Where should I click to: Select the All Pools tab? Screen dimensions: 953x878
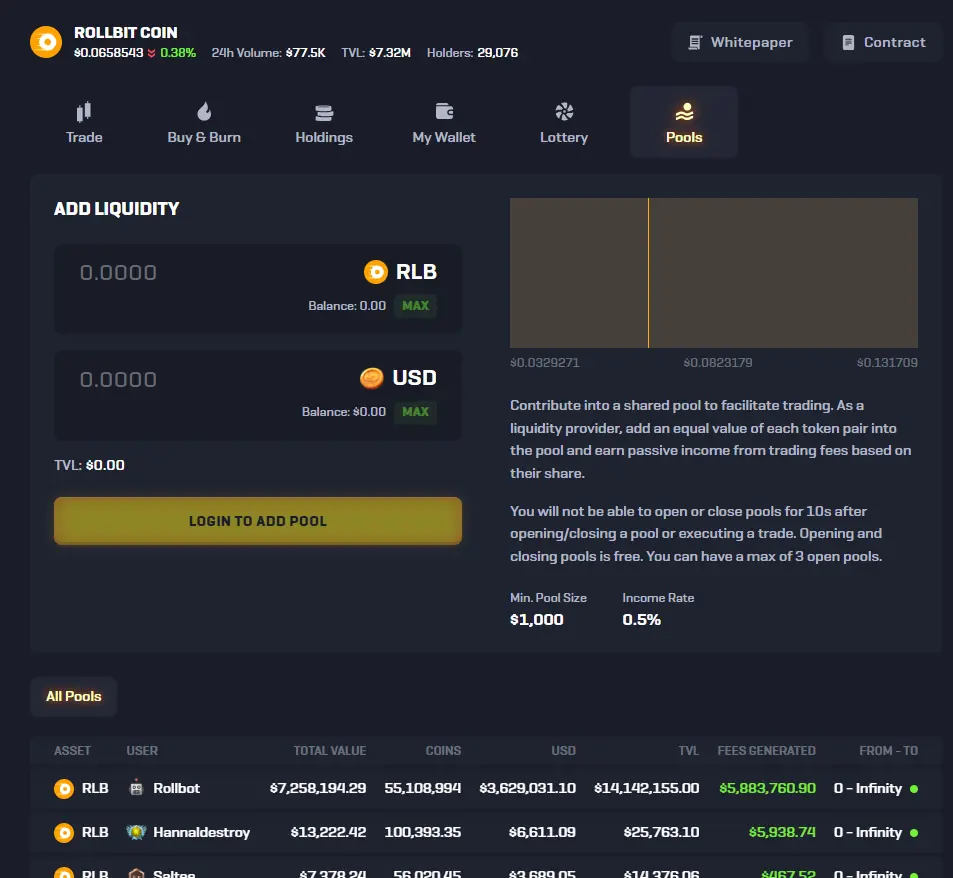74,696
